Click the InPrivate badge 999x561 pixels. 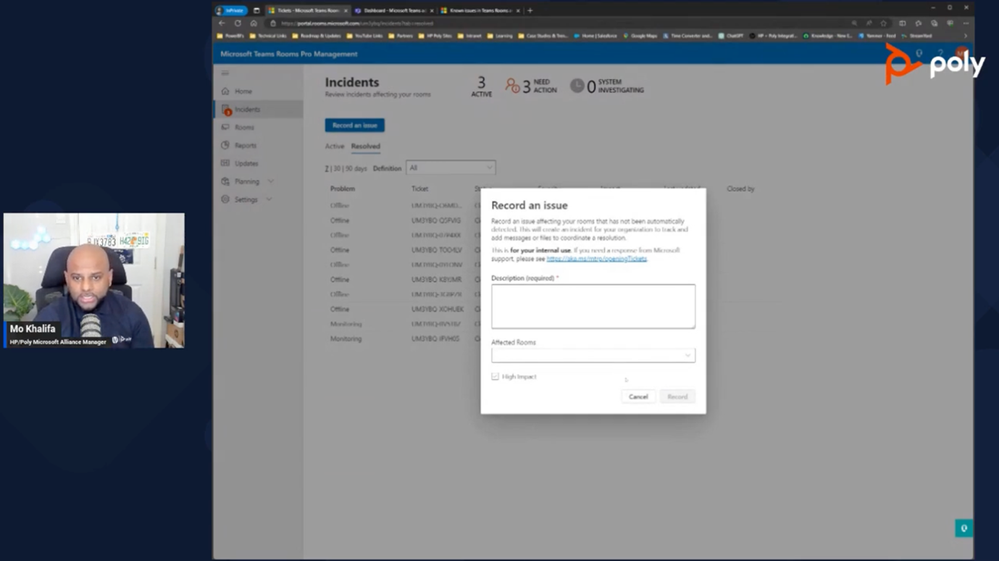pos(231,10)
